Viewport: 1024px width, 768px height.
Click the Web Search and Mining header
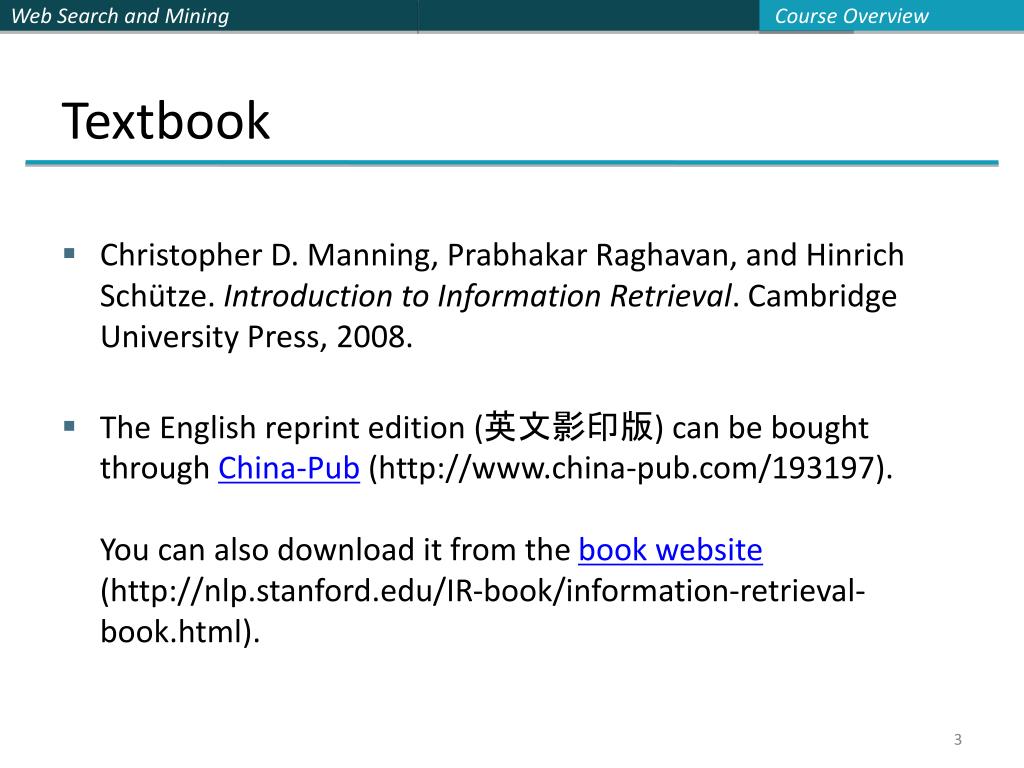[x=120, y=16]
